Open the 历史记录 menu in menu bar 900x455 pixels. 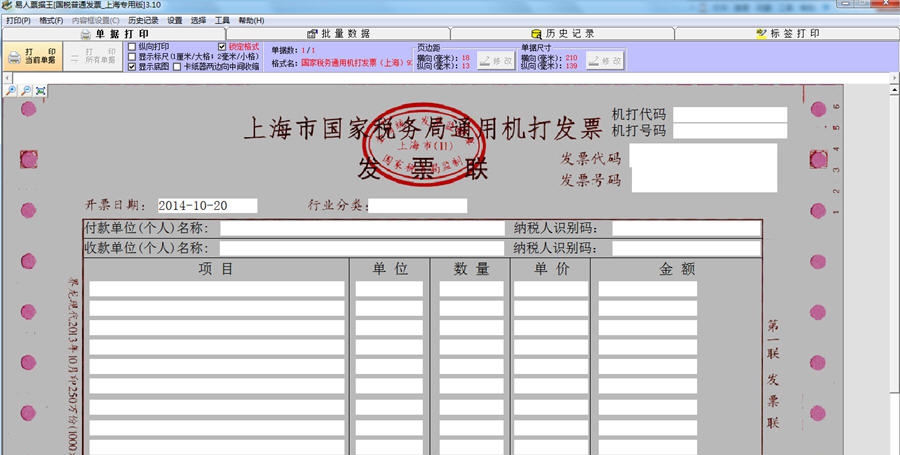(143, 21)
